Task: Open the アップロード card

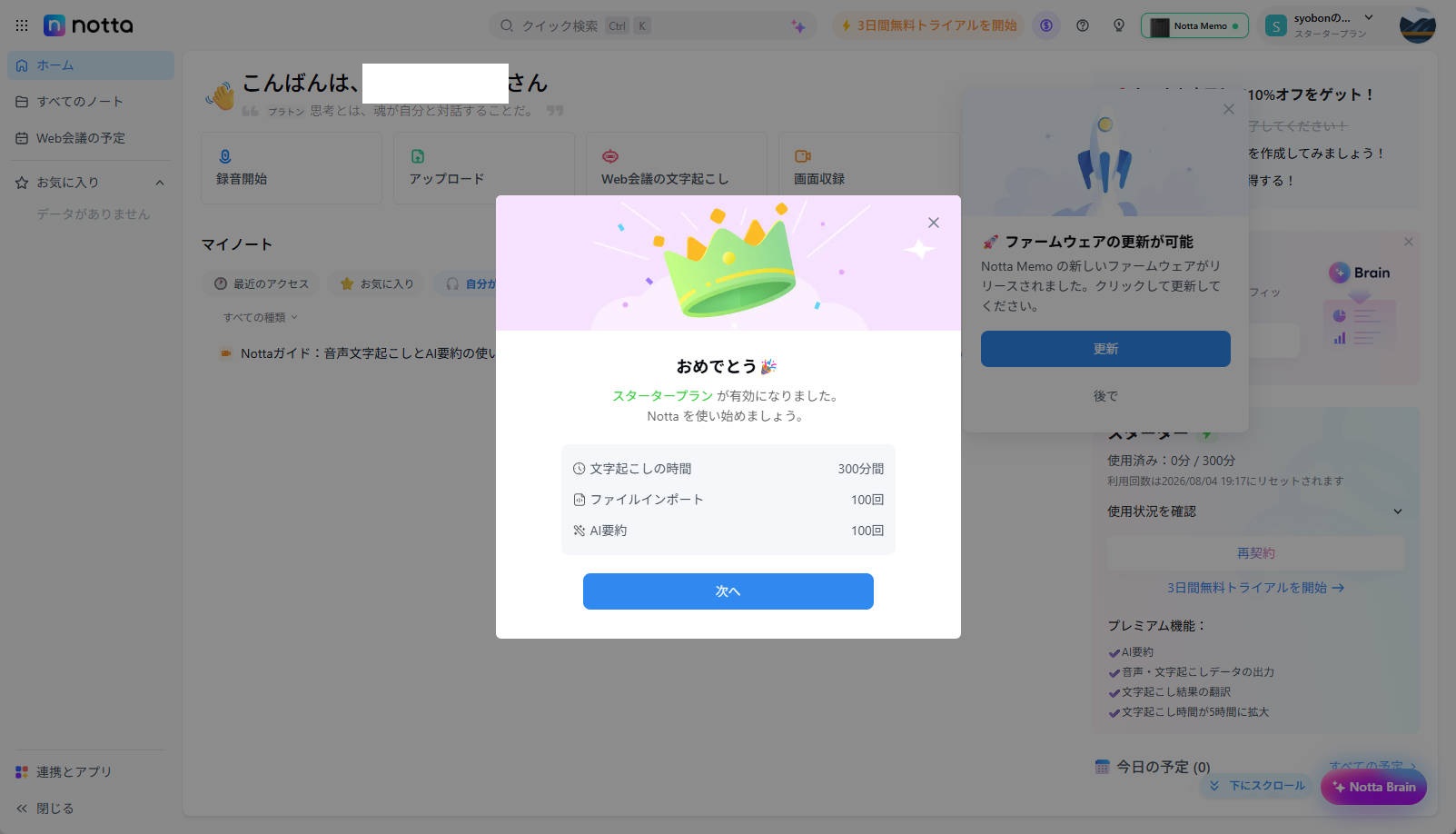Action: tap(484, 168)
